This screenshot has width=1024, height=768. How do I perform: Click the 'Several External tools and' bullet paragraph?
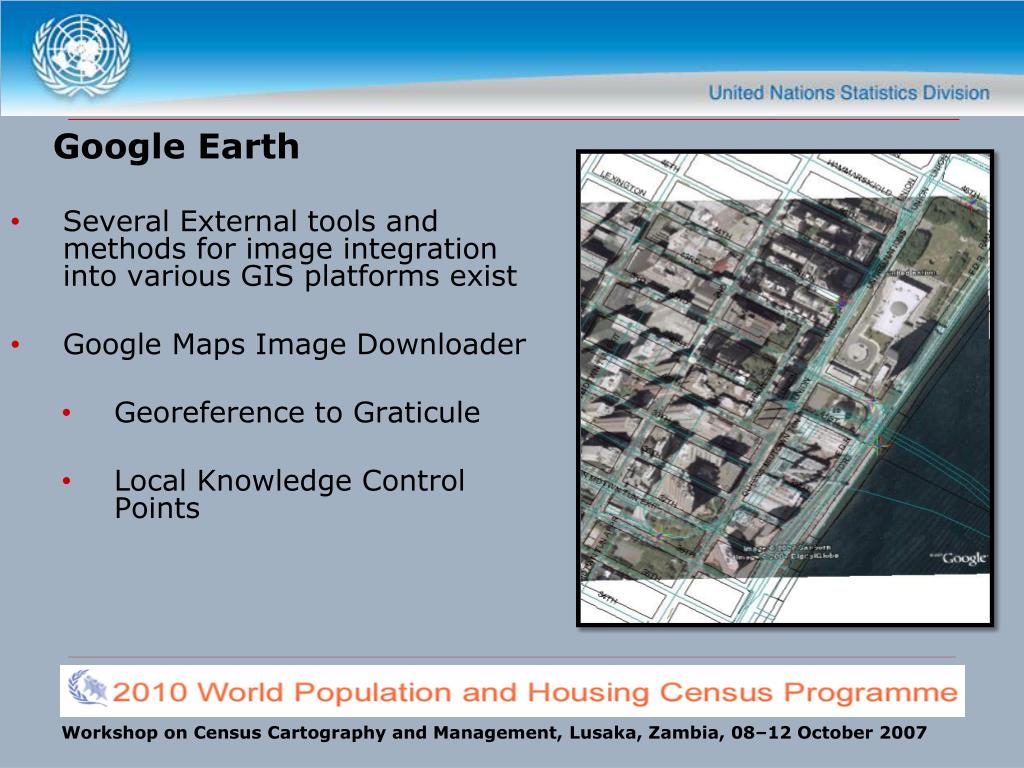290,248
